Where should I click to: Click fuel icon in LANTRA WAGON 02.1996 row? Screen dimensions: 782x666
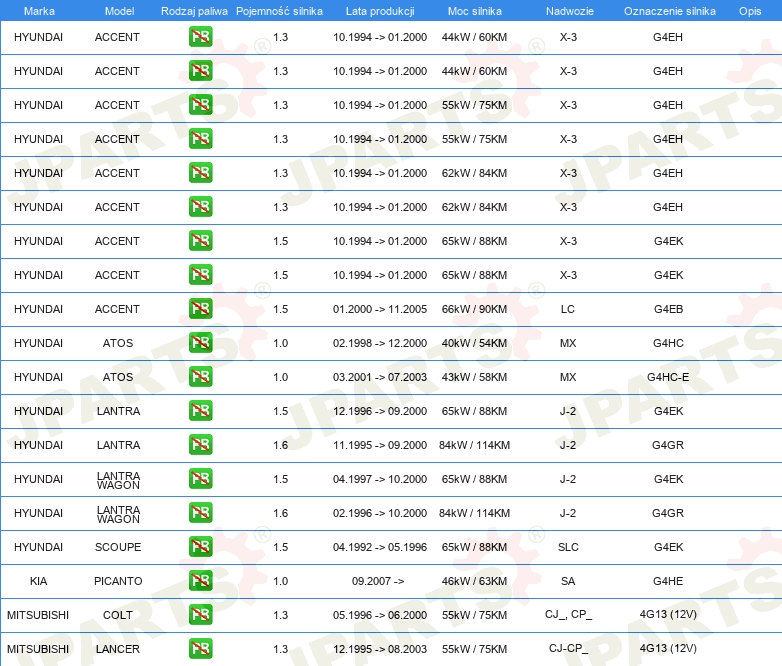point(200,512)
